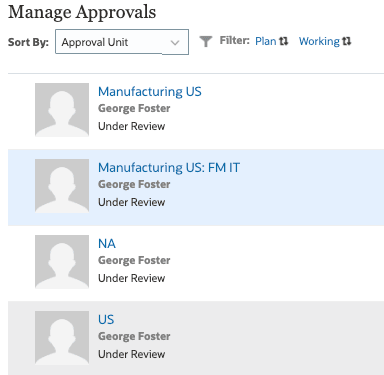
Task: Open the Working version filter link
Action: click(319, 41)
